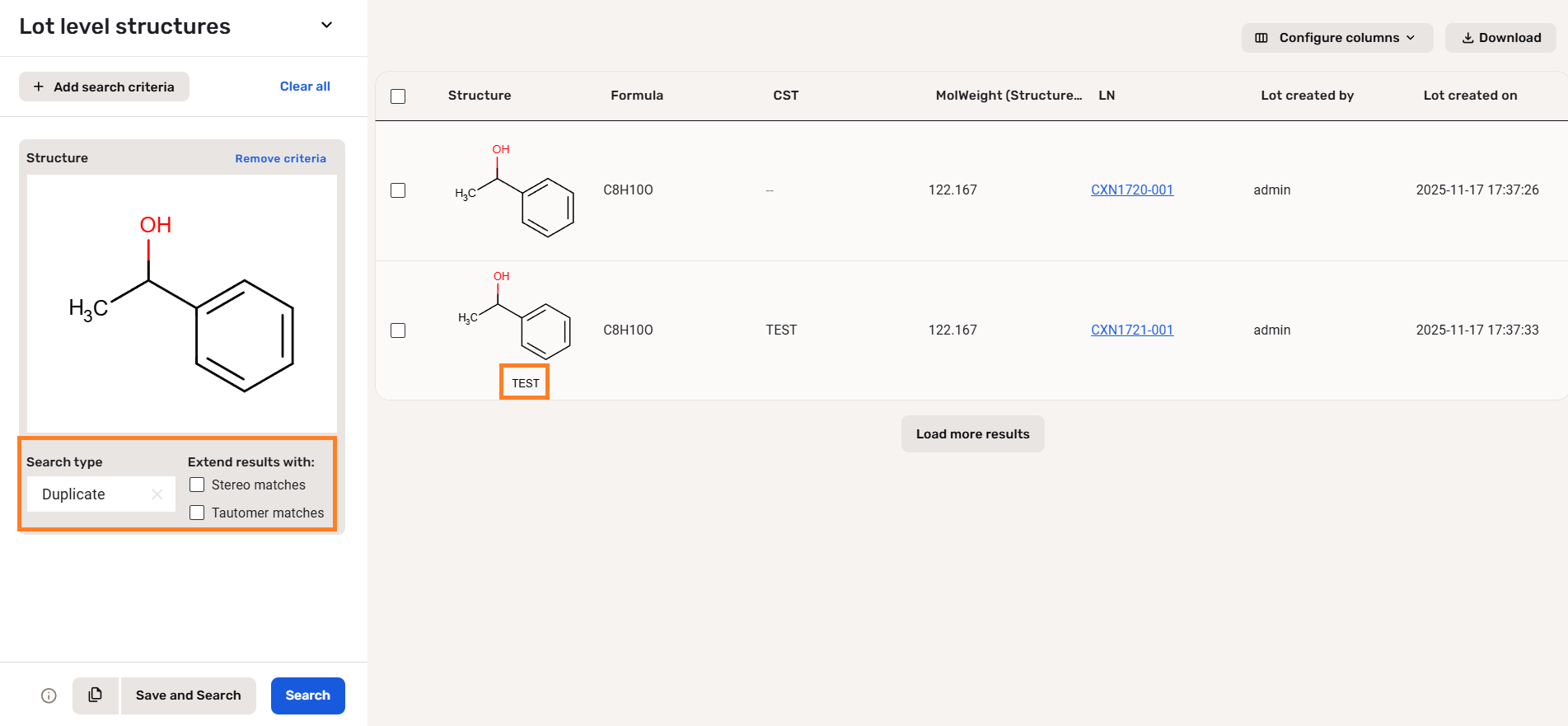1568x726 pixels.
Task: Click the plus icon in Add search criteria
Action: pos(39,87)
